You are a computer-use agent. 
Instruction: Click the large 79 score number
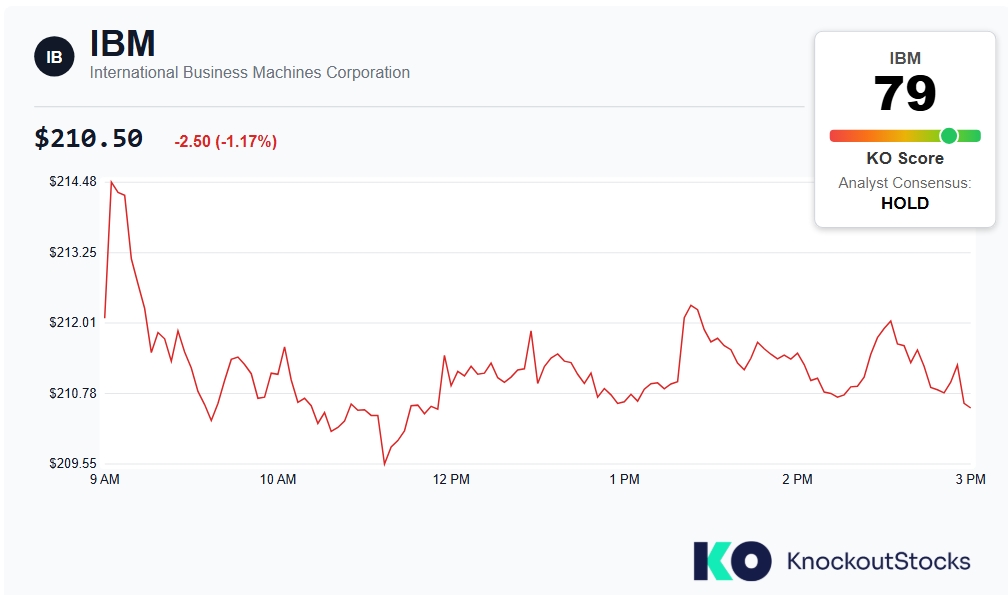(x=904, y=93)
